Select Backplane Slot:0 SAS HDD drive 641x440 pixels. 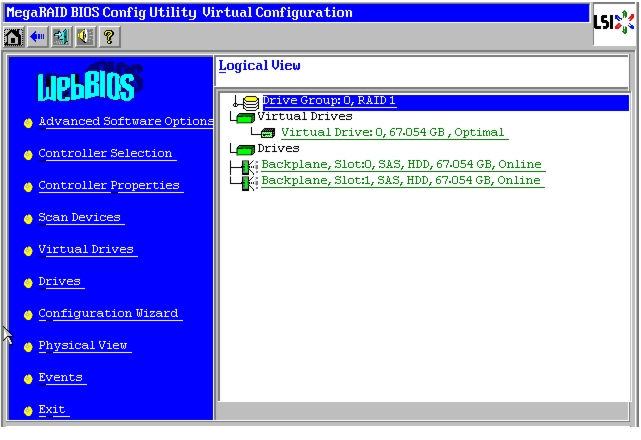tap(401, 164)
